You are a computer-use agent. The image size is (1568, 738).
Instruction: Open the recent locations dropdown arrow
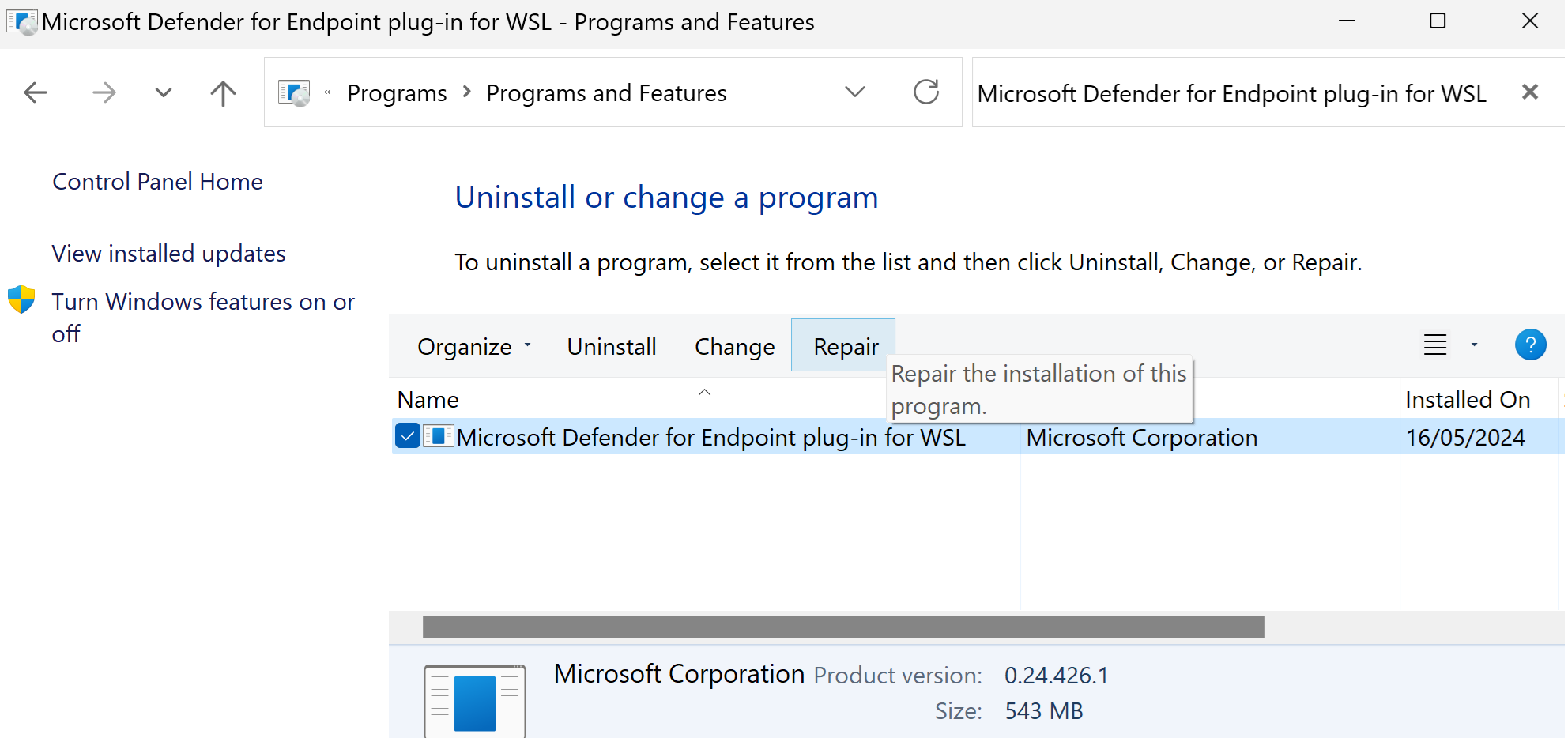point(164,93)
